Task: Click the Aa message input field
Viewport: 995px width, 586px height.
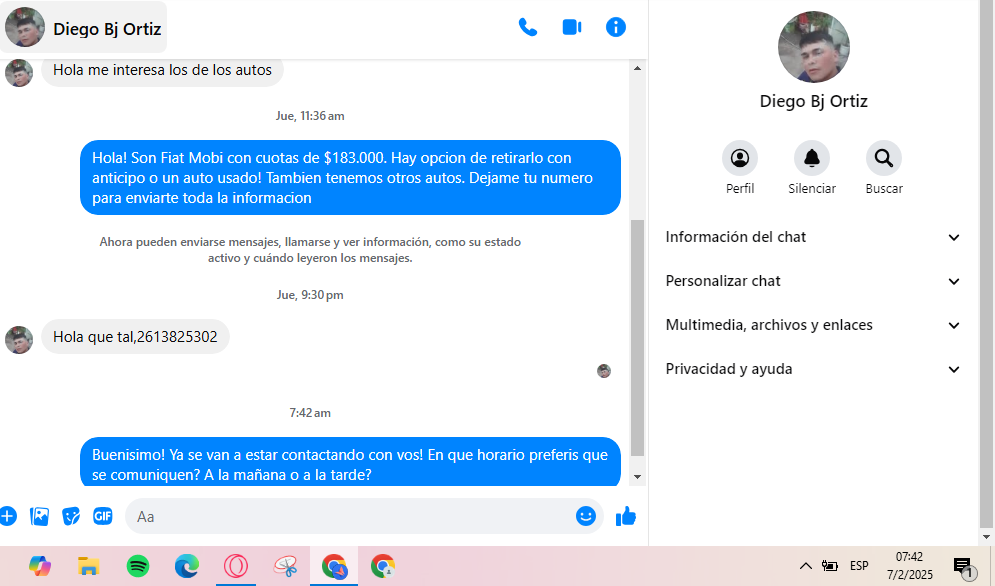Action: click(350, 516)
